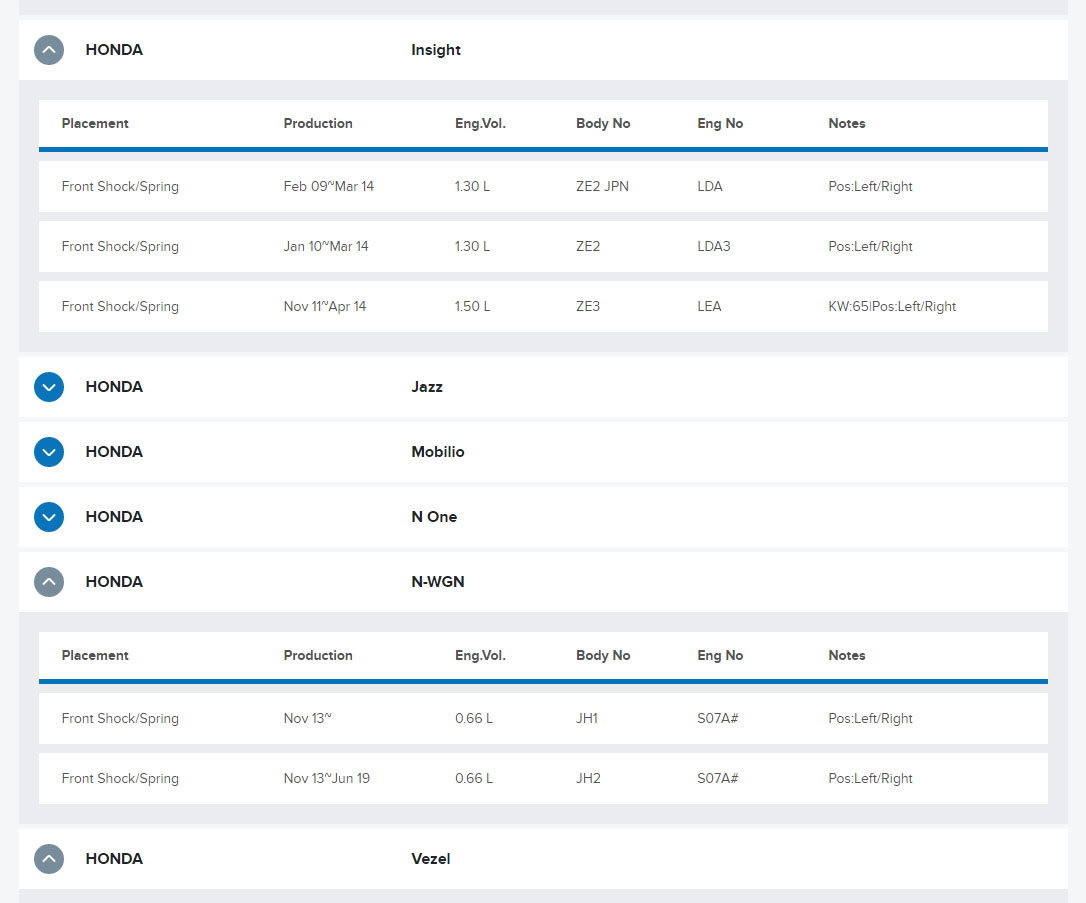Viewport: 1086px width, 903px height.
Task: Click engine number LDA cell
Action: pos(709,187)
